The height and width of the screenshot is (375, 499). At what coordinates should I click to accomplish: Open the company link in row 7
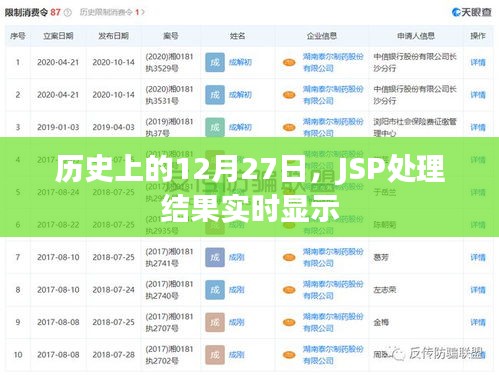333,257
